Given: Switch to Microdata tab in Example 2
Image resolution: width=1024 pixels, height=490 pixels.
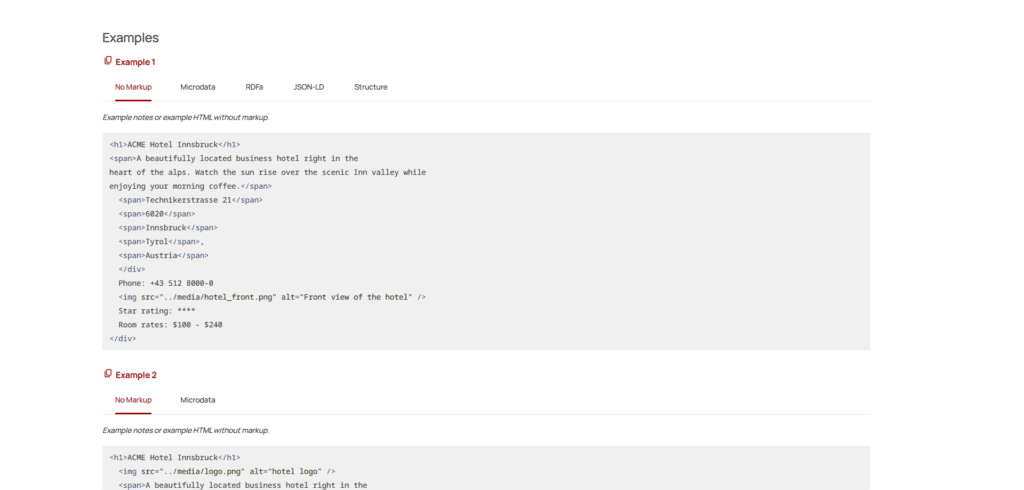Looking at the screenshot, I should click(198, 400).
